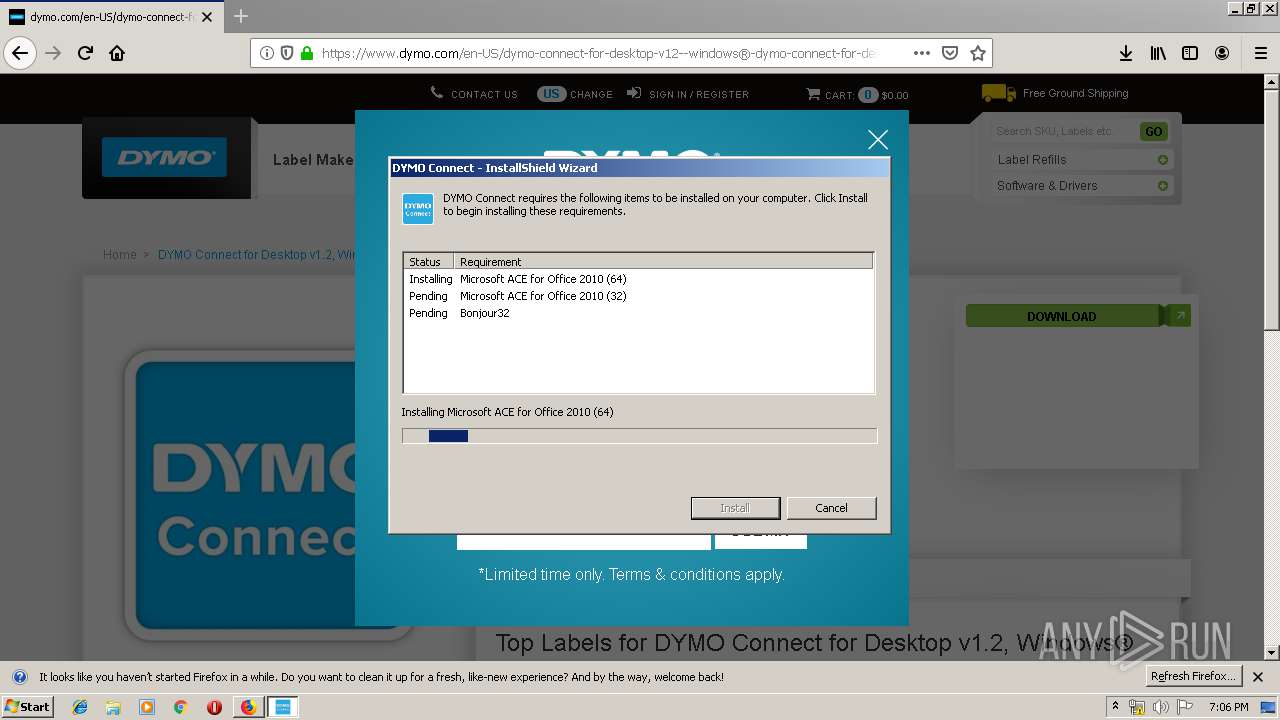The height and width of the screenshot is (720, 1280).
Task: Open the Firefox account icon
Action: (x=1222, y=53)
